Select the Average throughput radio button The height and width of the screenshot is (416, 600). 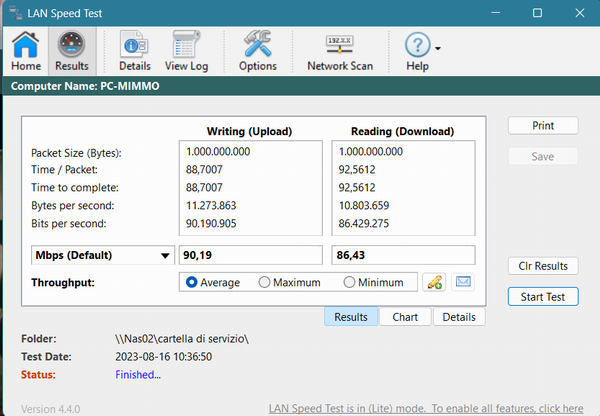[x=191, y=282]
